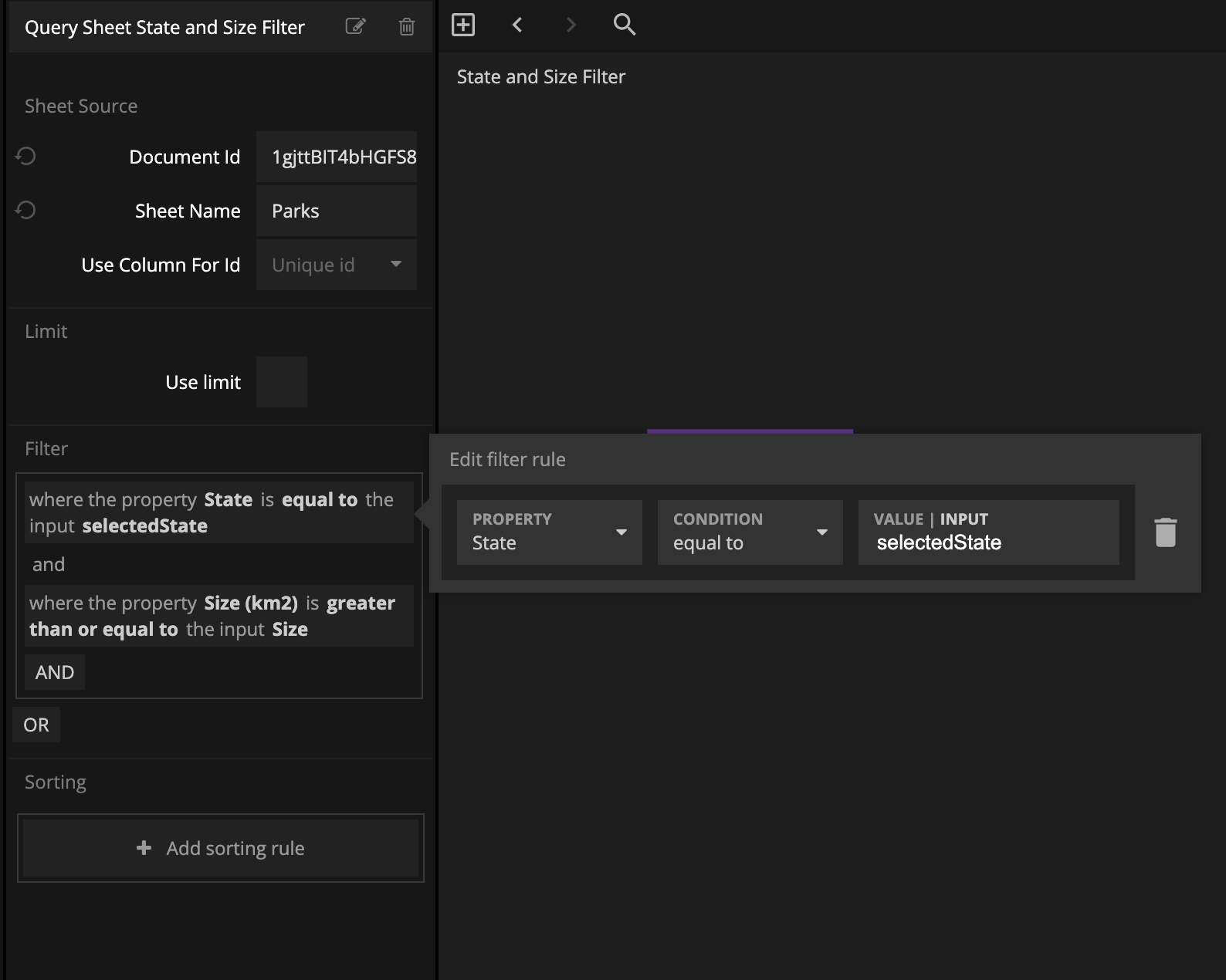Click the add new node plus icon

pyautogui.click(x=463, y=25)
